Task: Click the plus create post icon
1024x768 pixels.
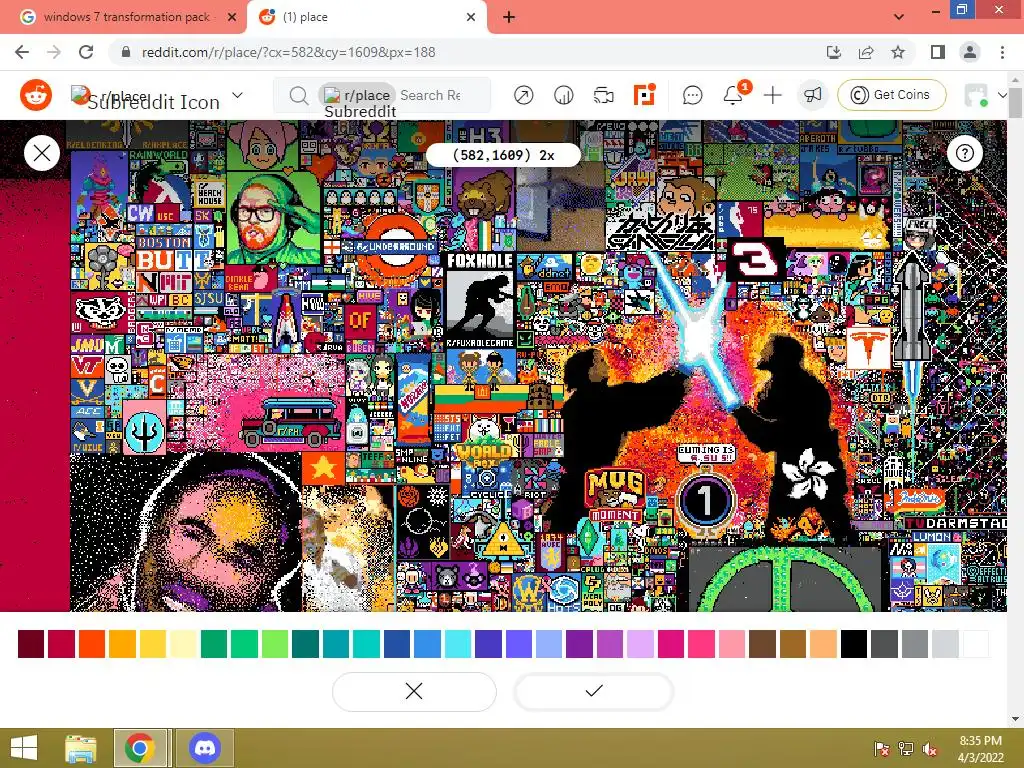Action: (773, 95)
